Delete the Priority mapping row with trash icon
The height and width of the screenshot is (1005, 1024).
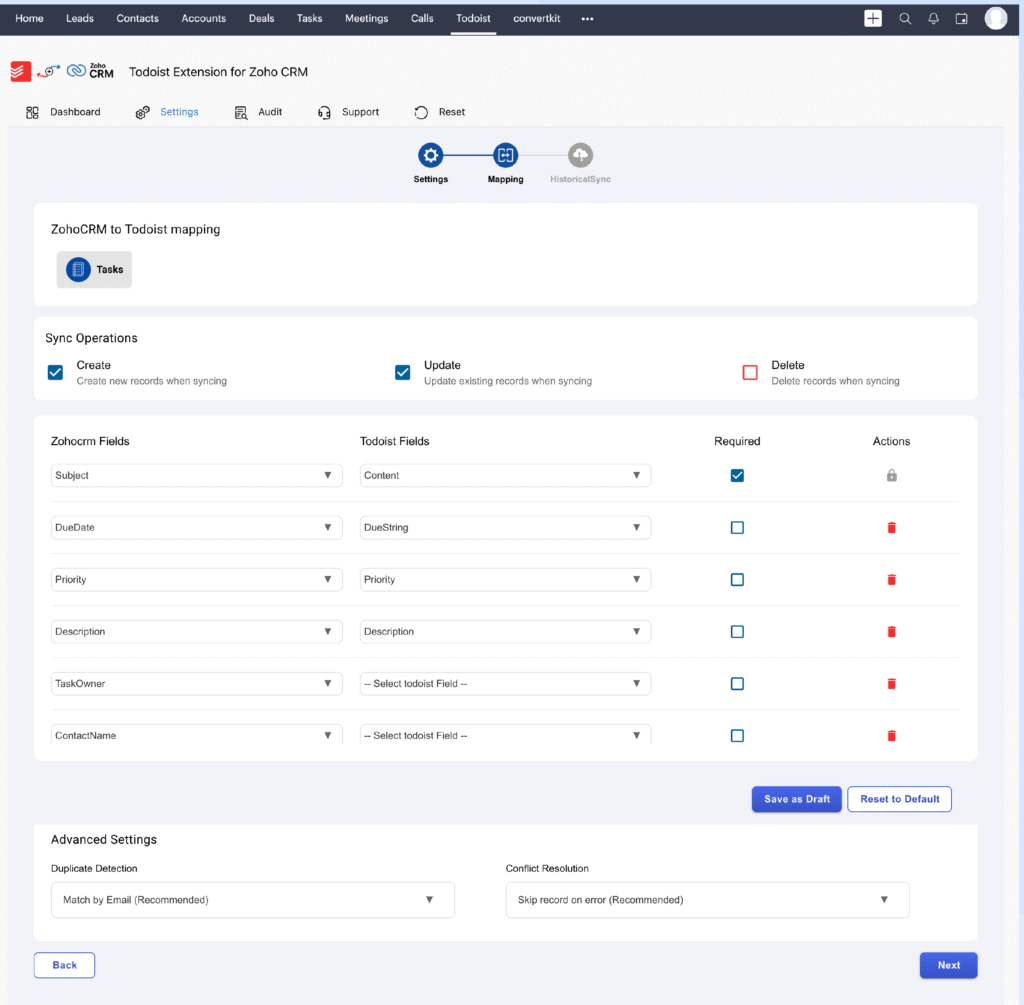(891, 579)
